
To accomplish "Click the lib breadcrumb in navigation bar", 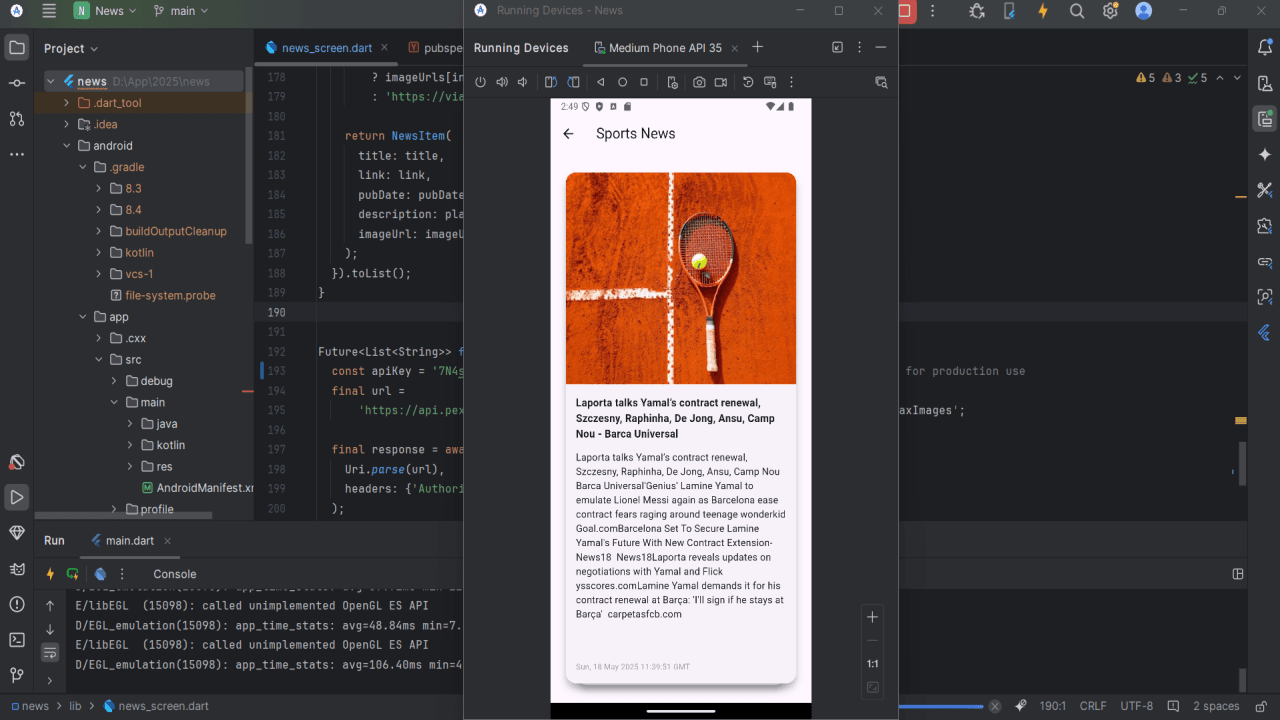I will point(75,706).
